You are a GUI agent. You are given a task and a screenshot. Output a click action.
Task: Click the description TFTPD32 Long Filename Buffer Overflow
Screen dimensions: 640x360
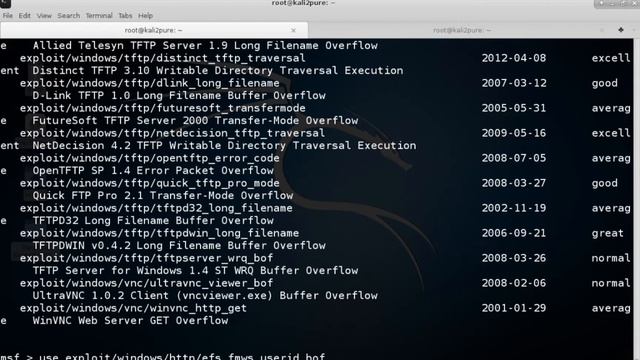tap(153, 220)
